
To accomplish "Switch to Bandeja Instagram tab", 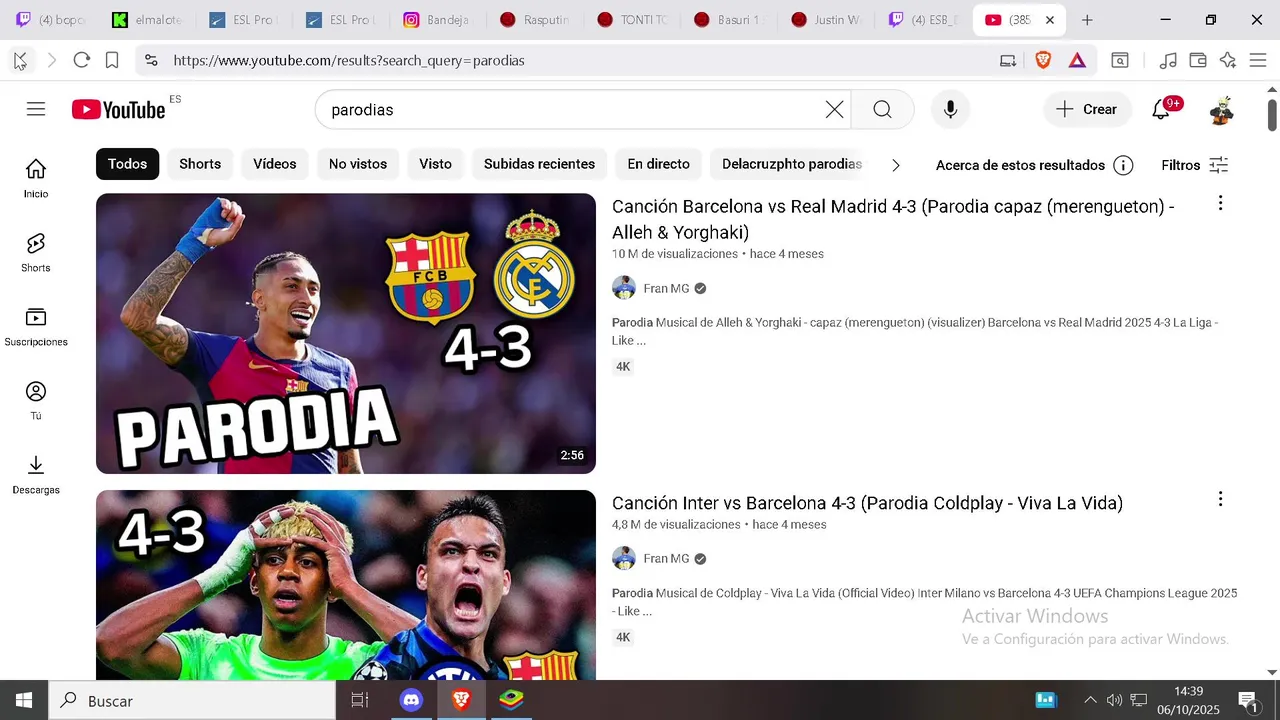I will [x=436, y=20].
